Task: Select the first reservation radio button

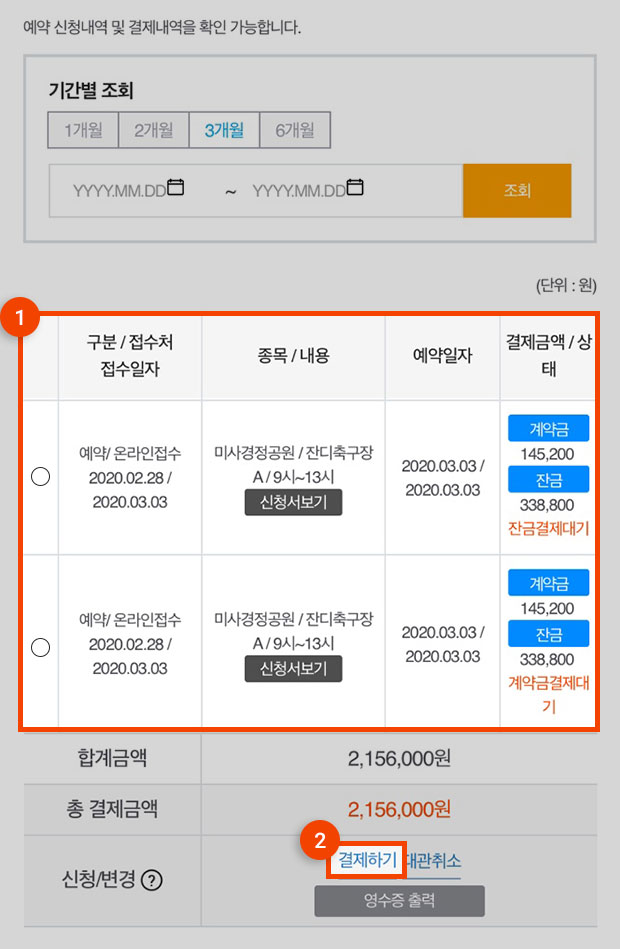Action: pyautogui.click(x=41, y=477)
